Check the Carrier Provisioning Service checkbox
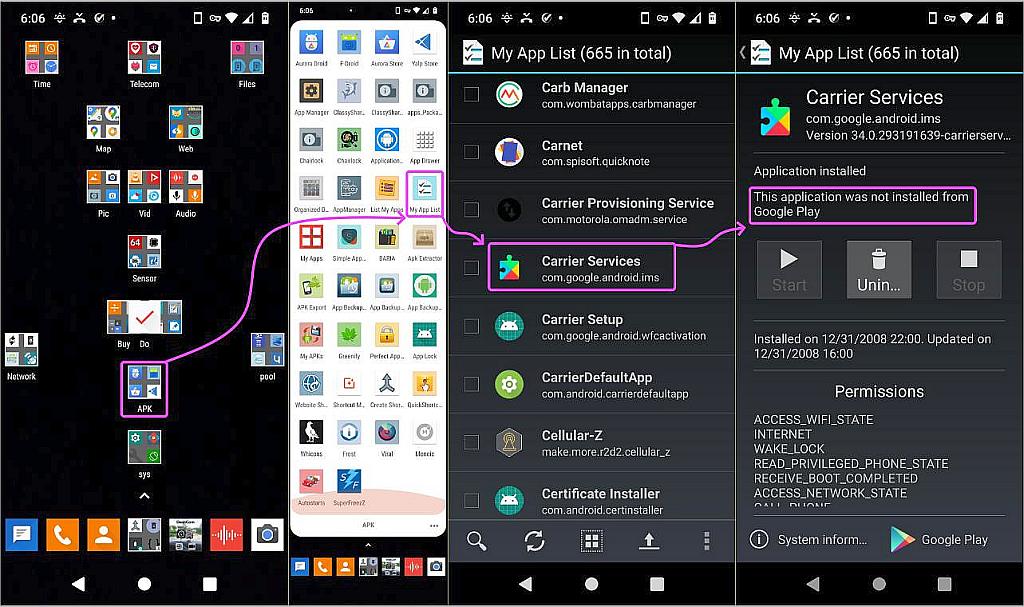The image size is (1024, 607). point(471,210)
